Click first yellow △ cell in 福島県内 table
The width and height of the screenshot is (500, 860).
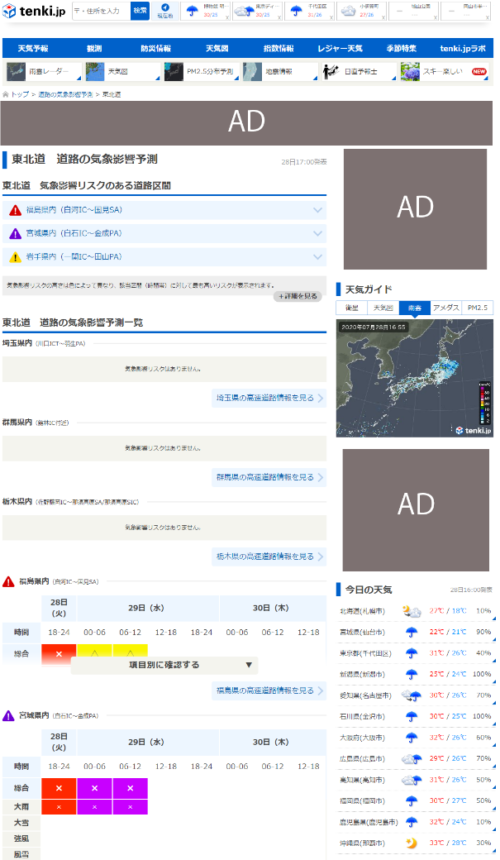pos(94,652)
